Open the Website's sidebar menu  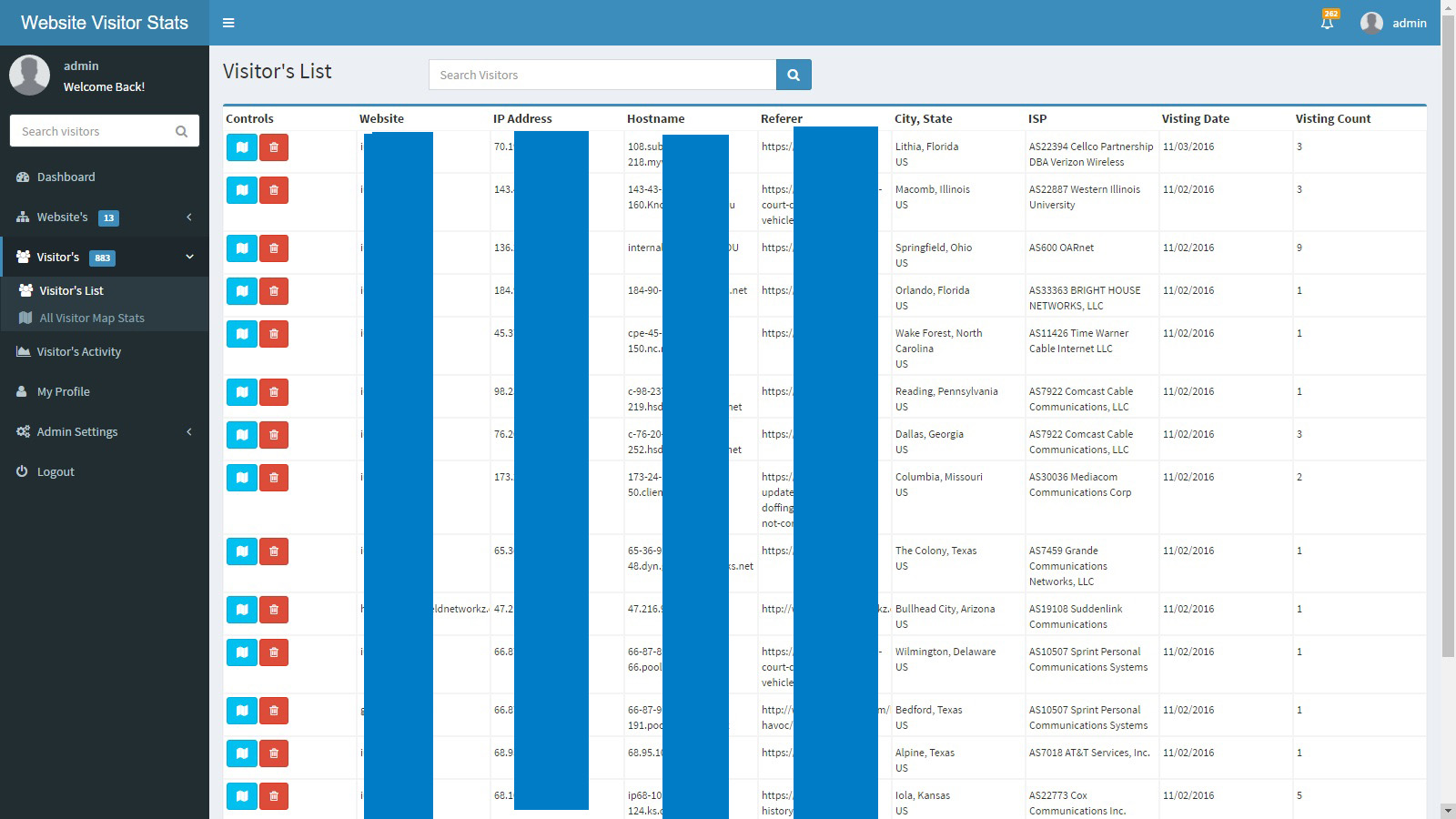pyautogui.click(x=105, y=217)
